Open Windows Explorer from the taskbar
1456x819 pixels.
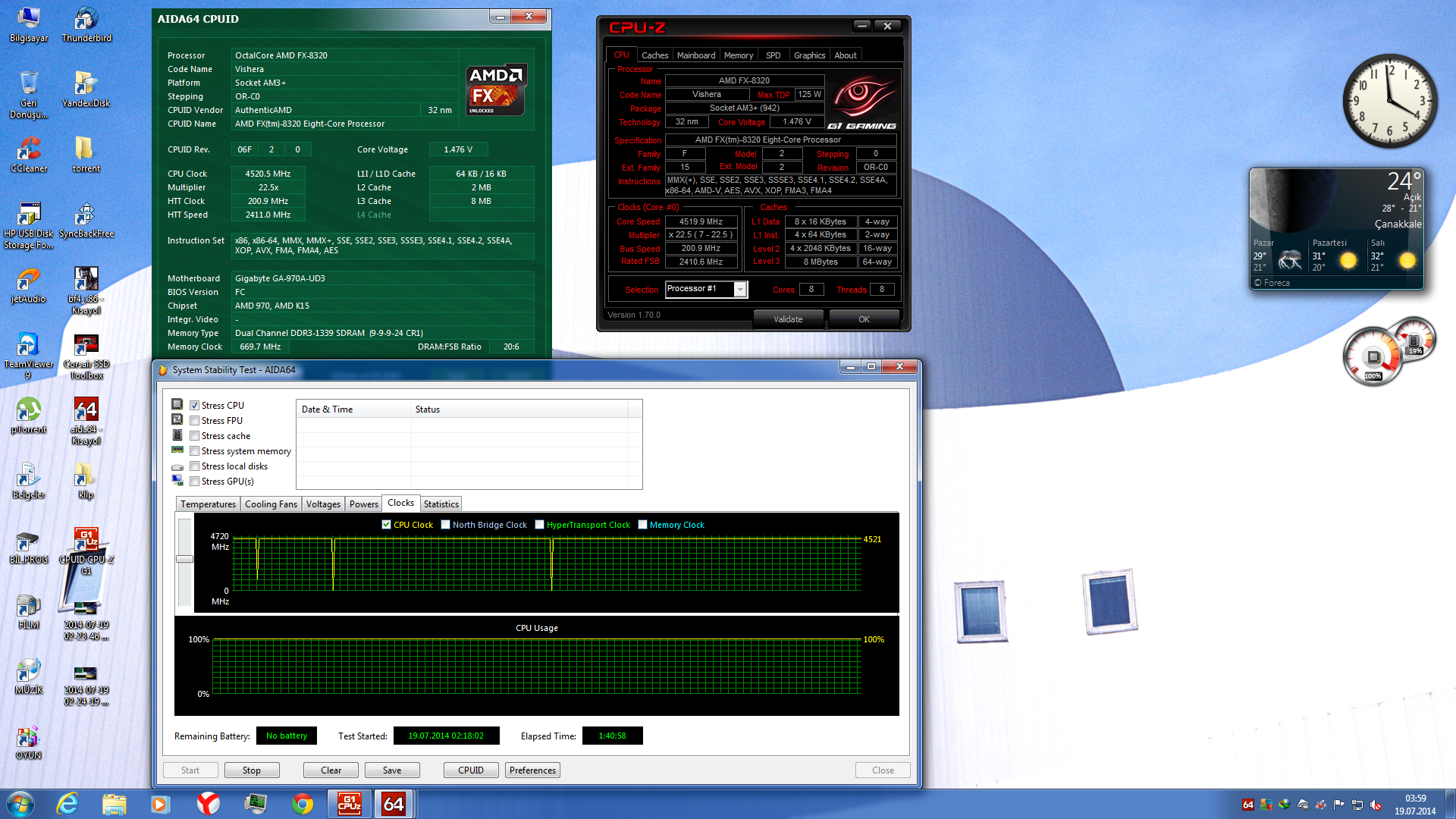point(115,804)
